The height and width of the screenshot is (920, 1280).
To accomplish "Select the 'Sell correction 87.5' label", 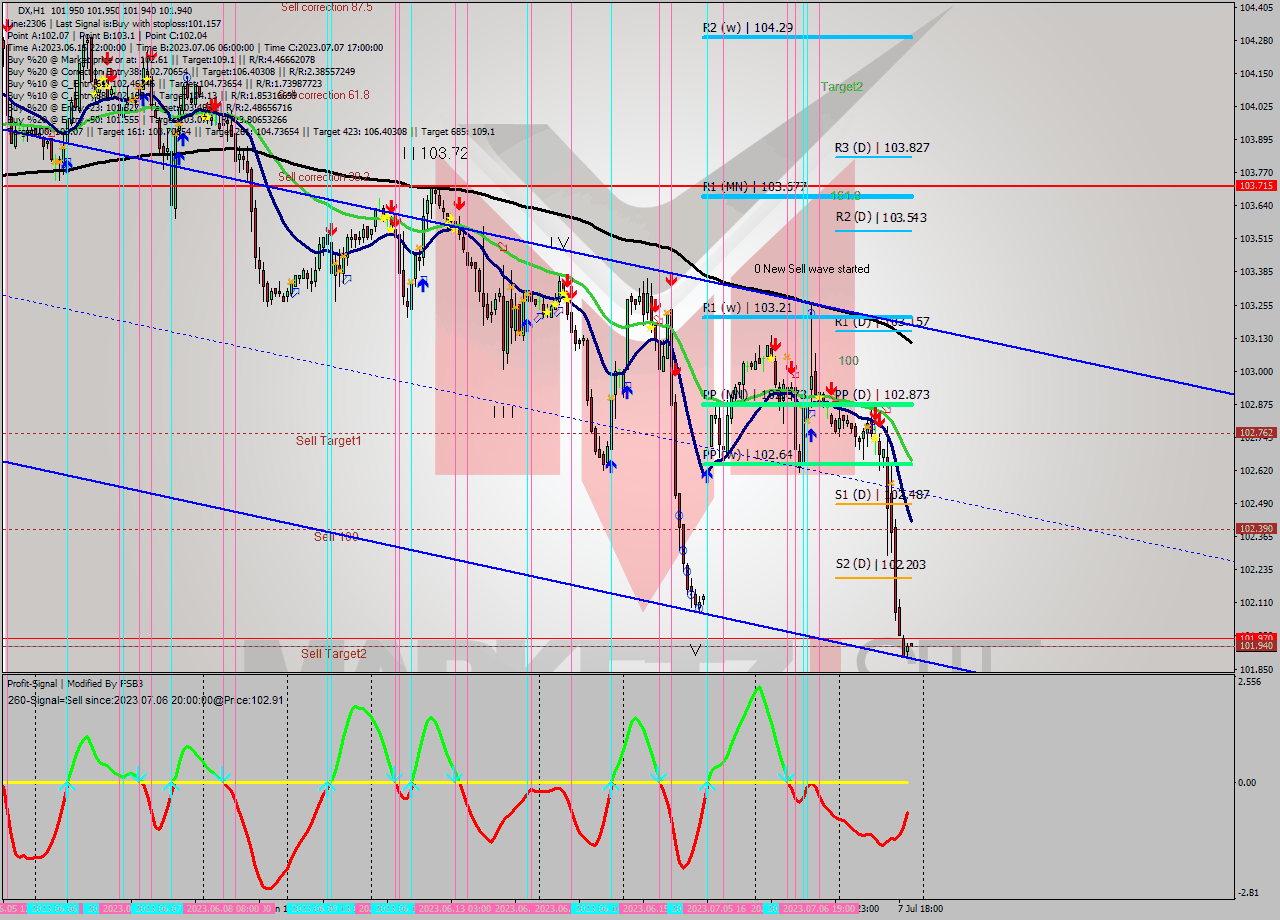I will [327, 7].
